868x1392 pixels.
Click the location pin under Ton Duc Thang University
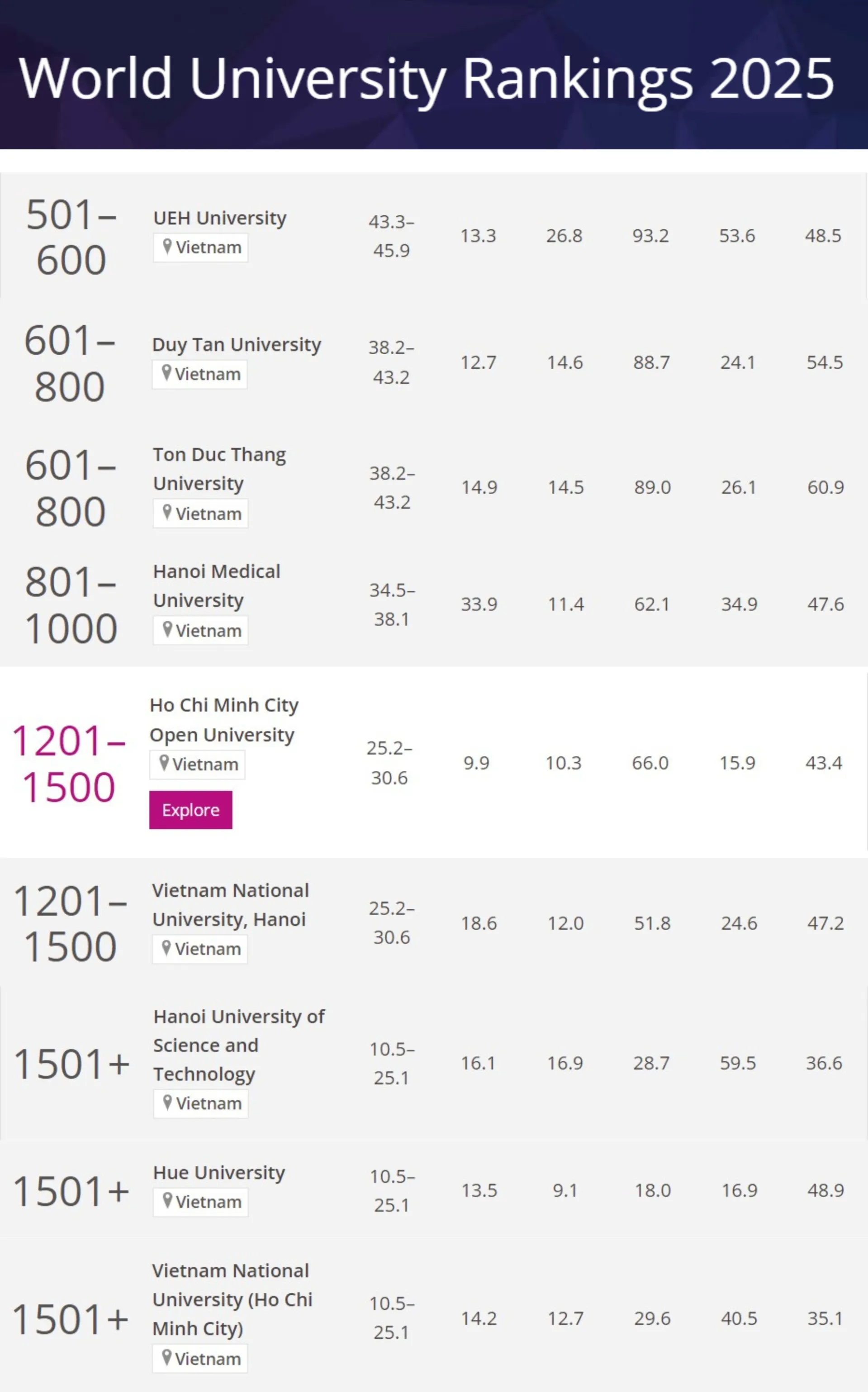167,513
